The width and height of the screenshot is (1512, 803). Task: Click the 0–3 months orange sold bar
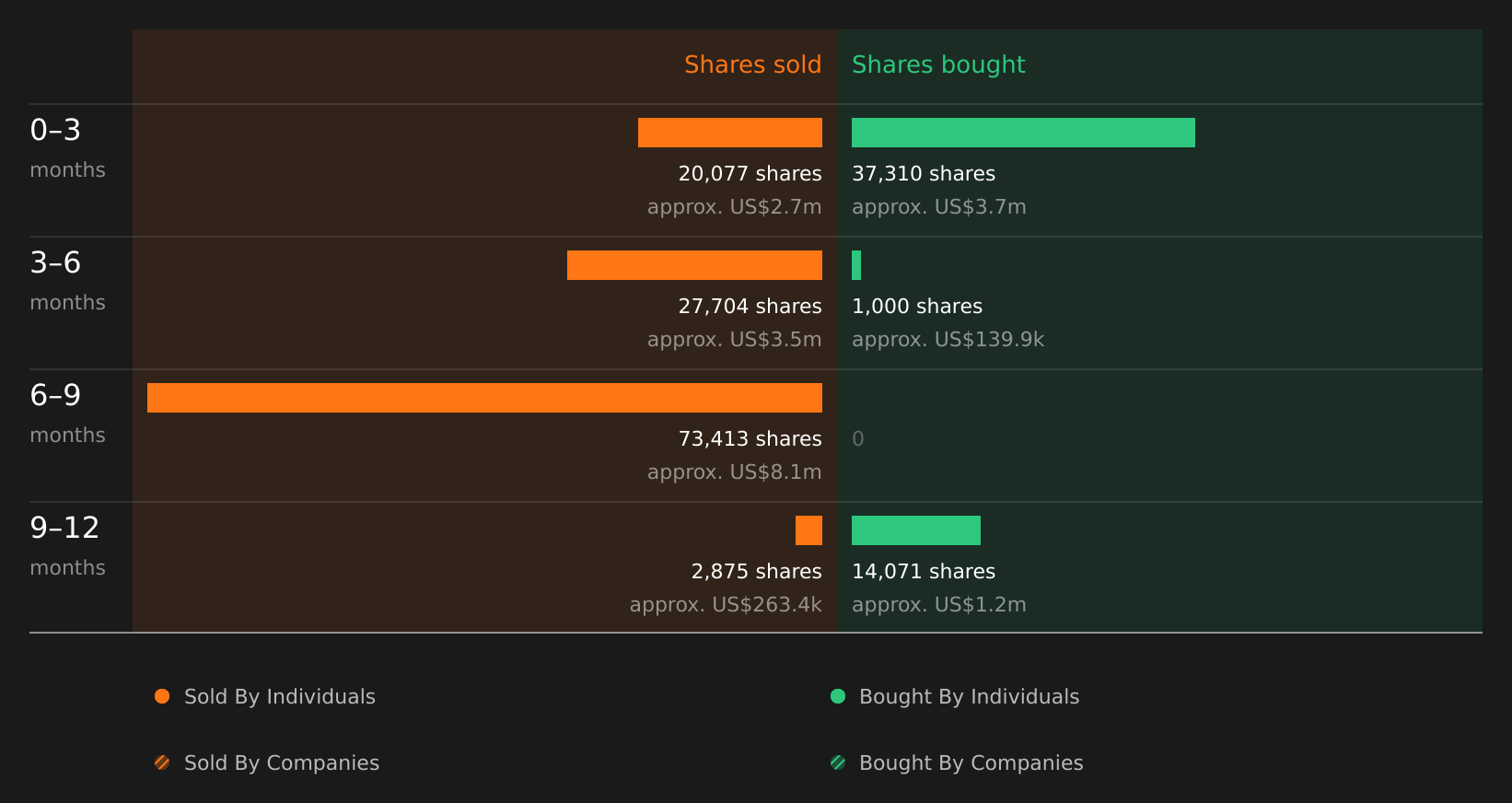tap(730, 133)
